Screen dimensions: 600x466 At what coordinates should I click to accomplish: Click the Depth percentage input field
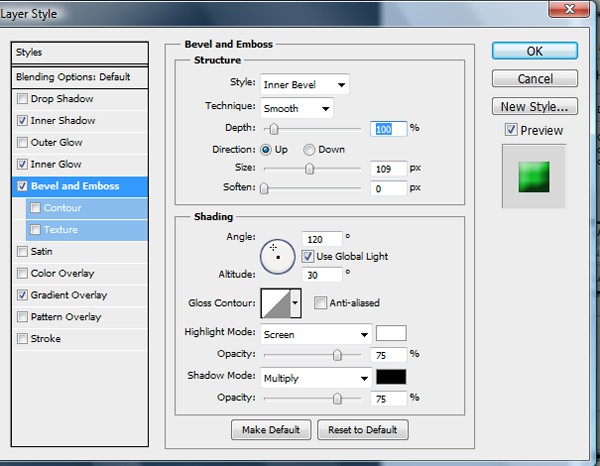pos(388,129)
